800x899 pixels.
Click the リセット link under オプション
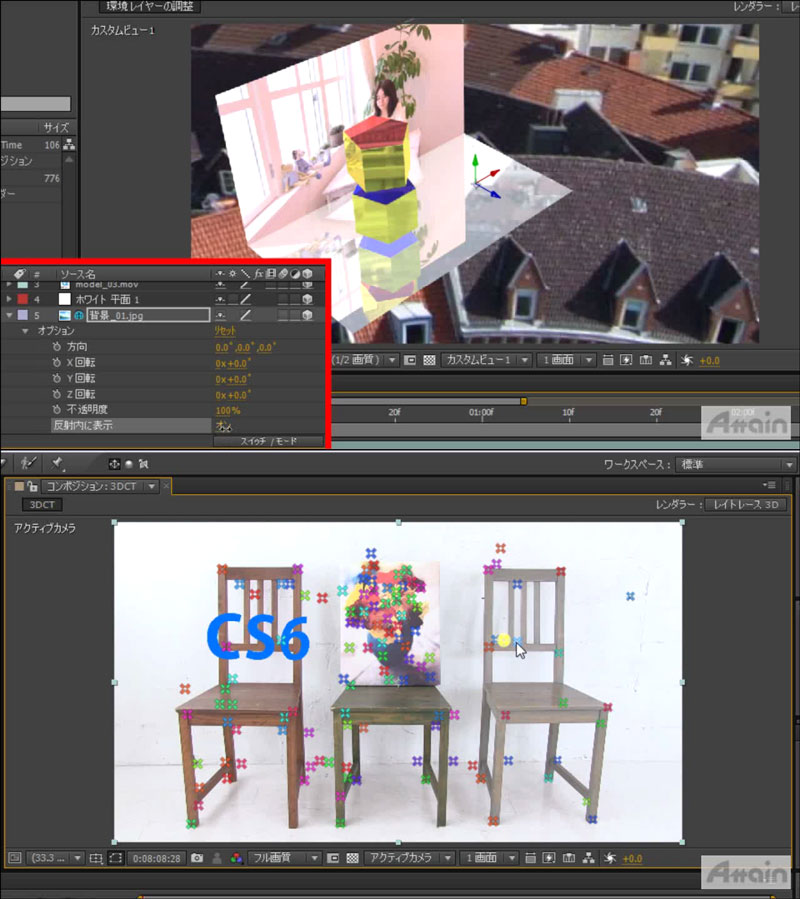(225, 330)
